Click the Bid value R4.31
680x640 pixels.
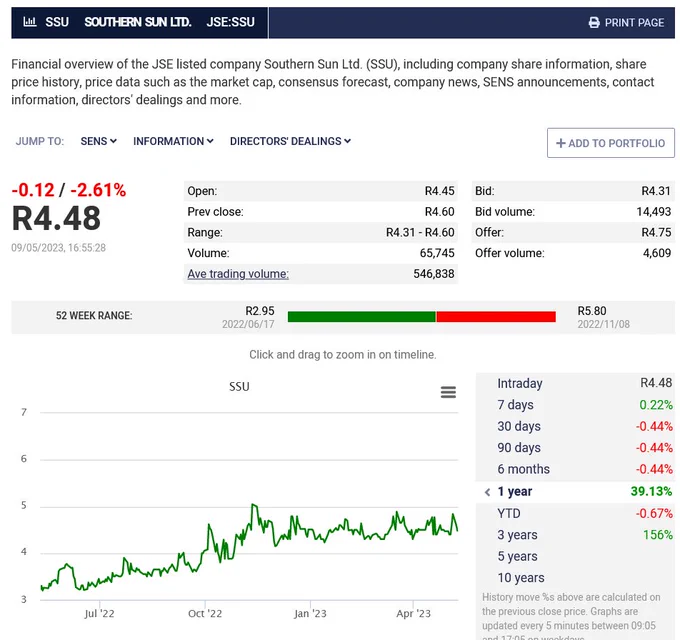click(x=656, y=191)
